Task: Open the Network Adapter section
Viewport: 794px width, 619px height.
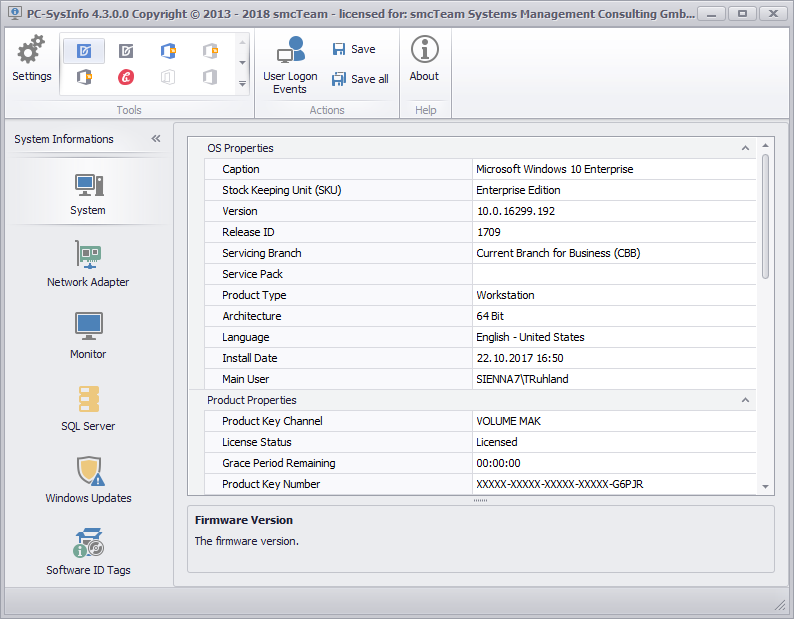Action: [88, 264]
